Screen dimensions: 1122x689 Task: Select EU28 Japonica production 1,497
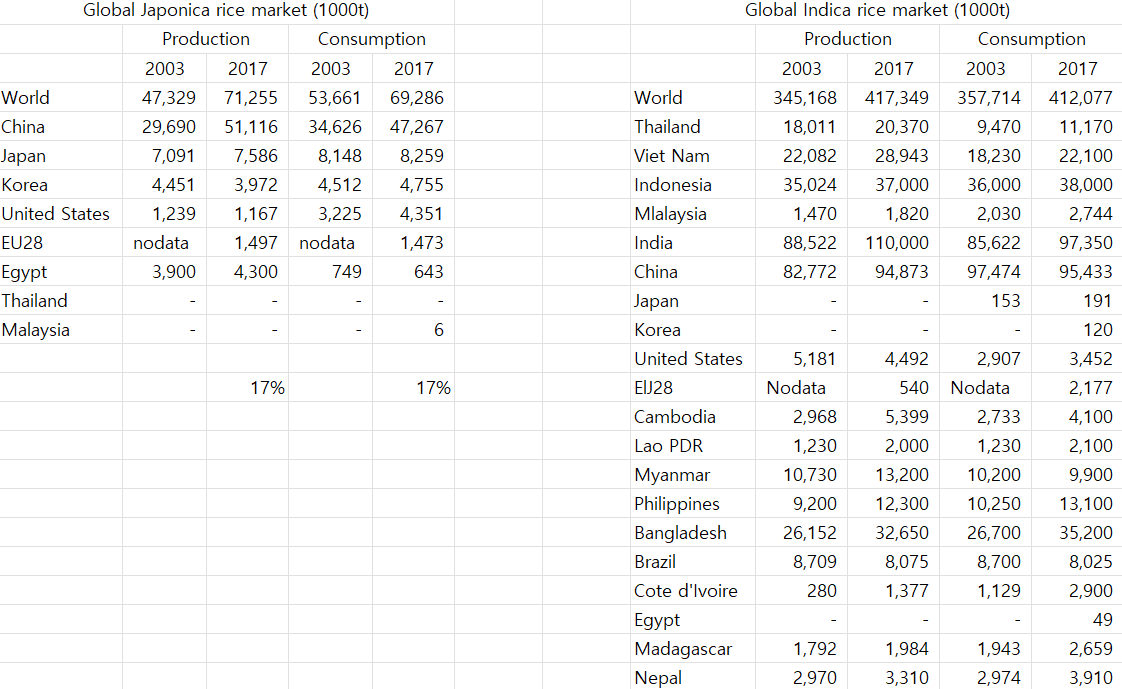point(255,243)
